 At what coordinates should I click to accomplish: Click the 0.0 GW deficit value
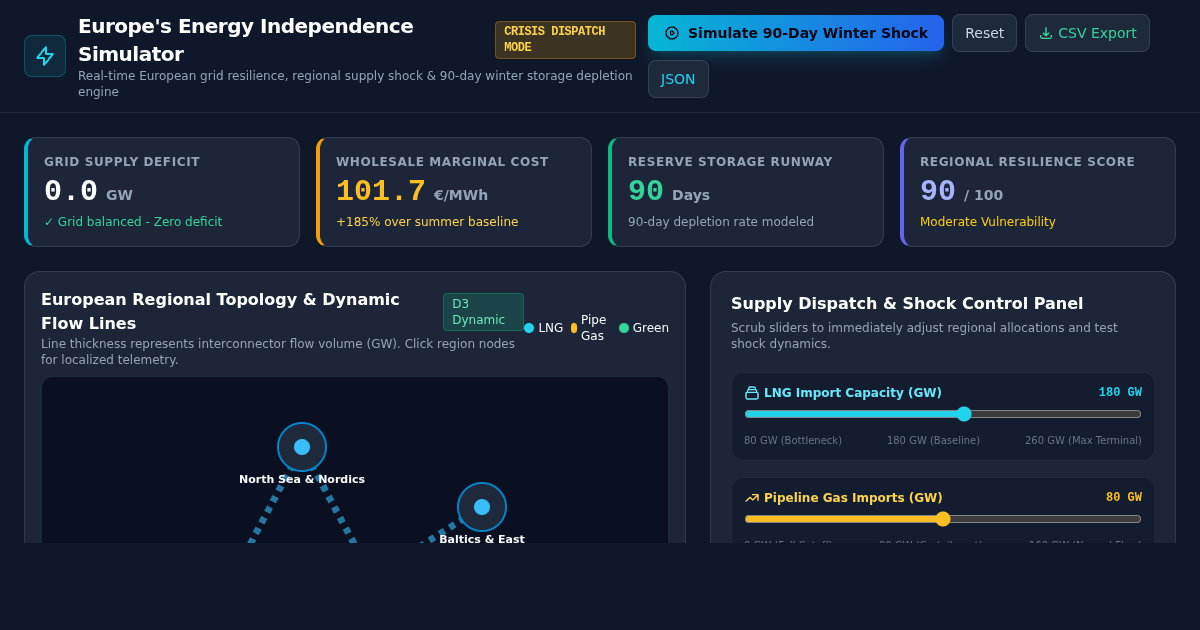(88, 191)
